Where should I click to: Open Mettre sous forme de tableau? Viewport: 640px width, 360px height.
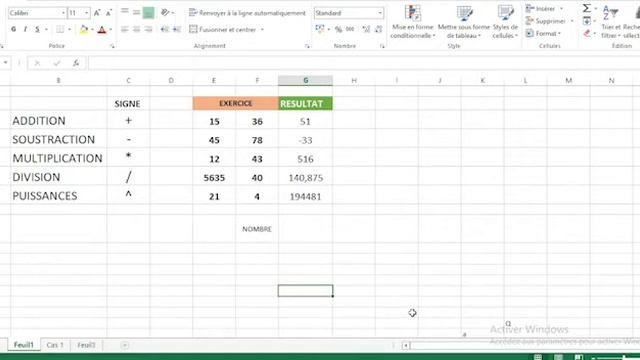tap(464, 21)
